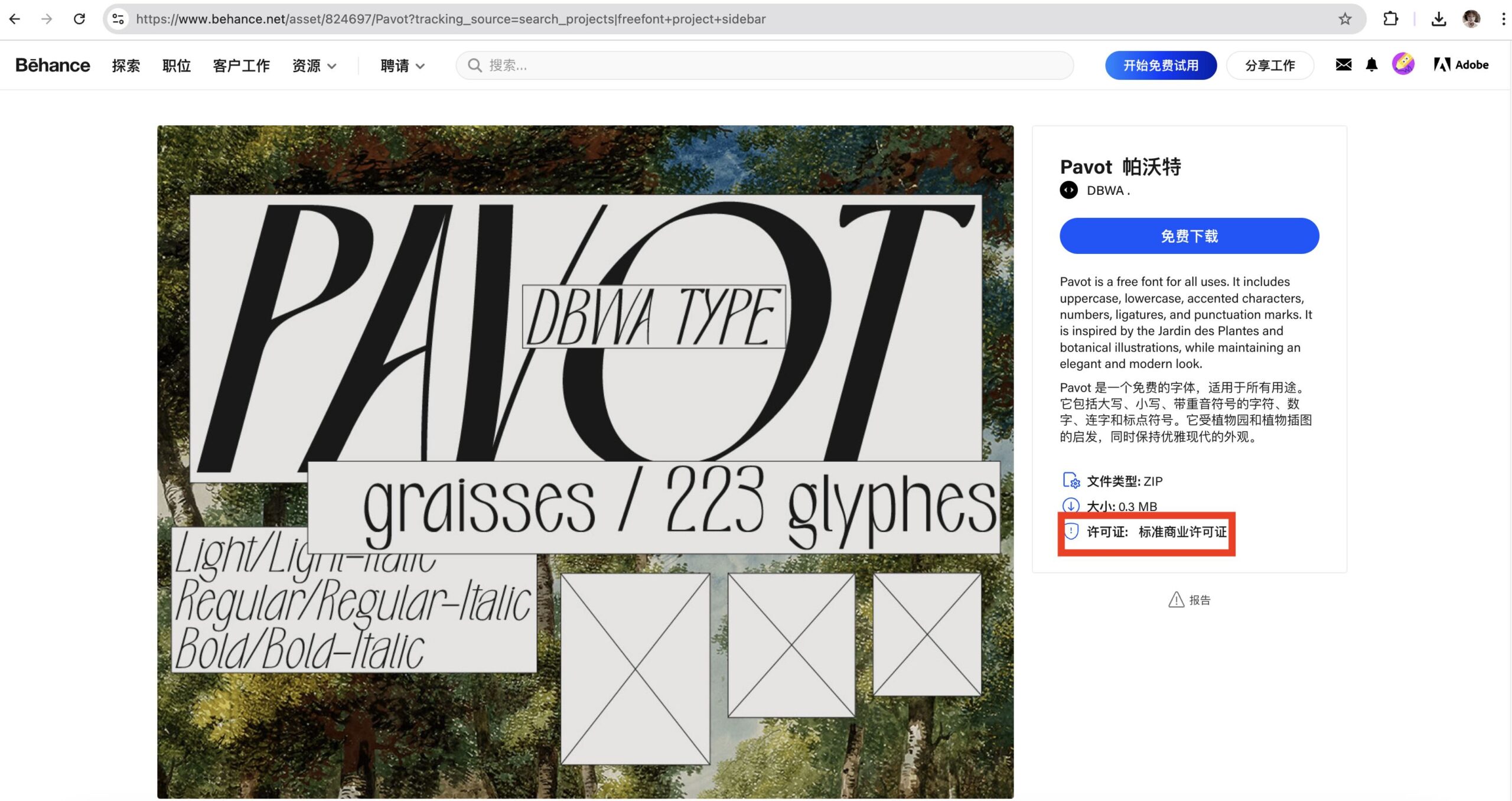Open the 职位 navigation item

coord(177,66)
